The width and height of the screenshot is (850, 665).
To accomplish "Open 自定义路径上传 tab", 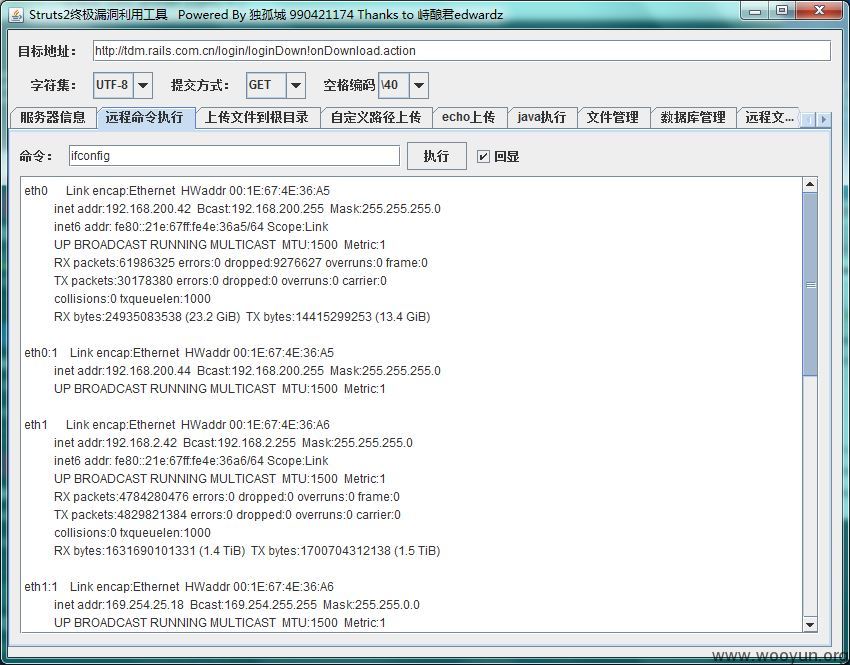I will pyautogui.click(x=376, y=118).
